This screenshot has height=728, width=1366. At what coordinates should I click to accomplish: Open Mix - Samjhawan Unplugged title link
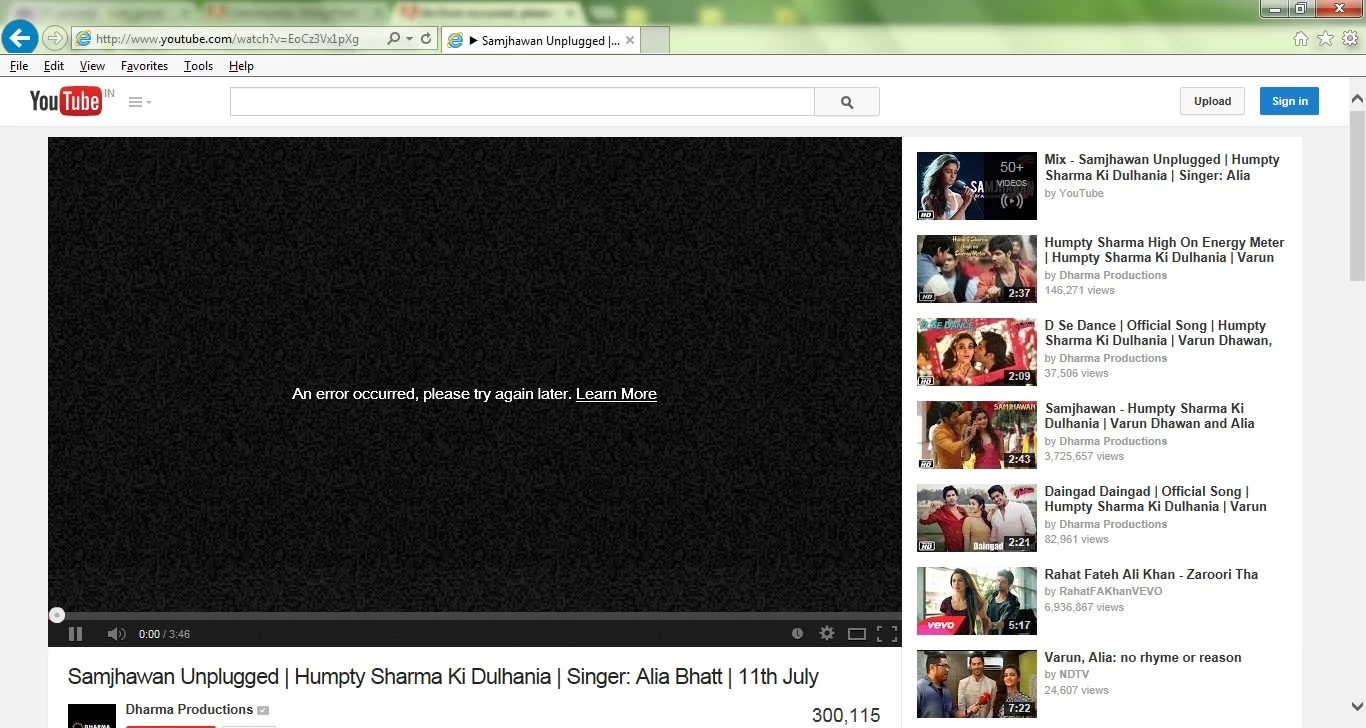[x=1162, y=167]
